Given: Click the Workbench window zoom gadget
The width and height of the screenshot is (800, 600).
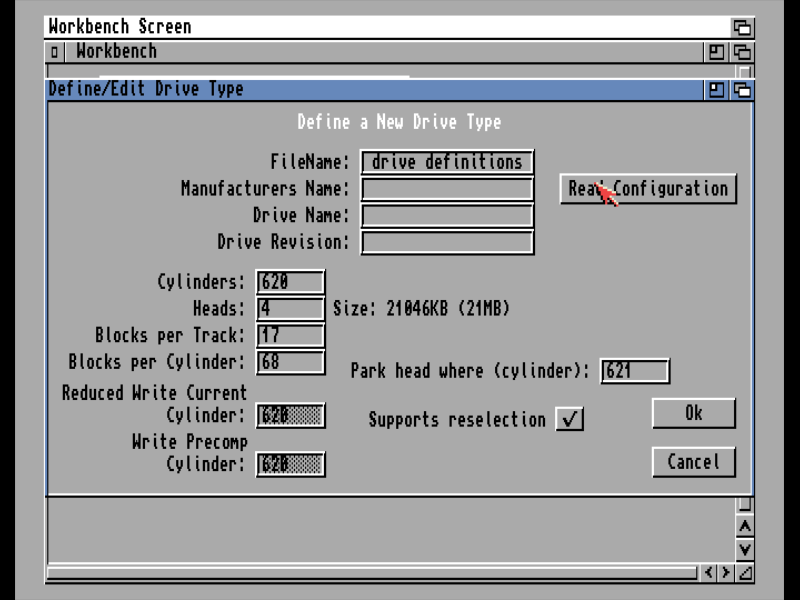Looking at the screenshot, I should tap(717, 52).
